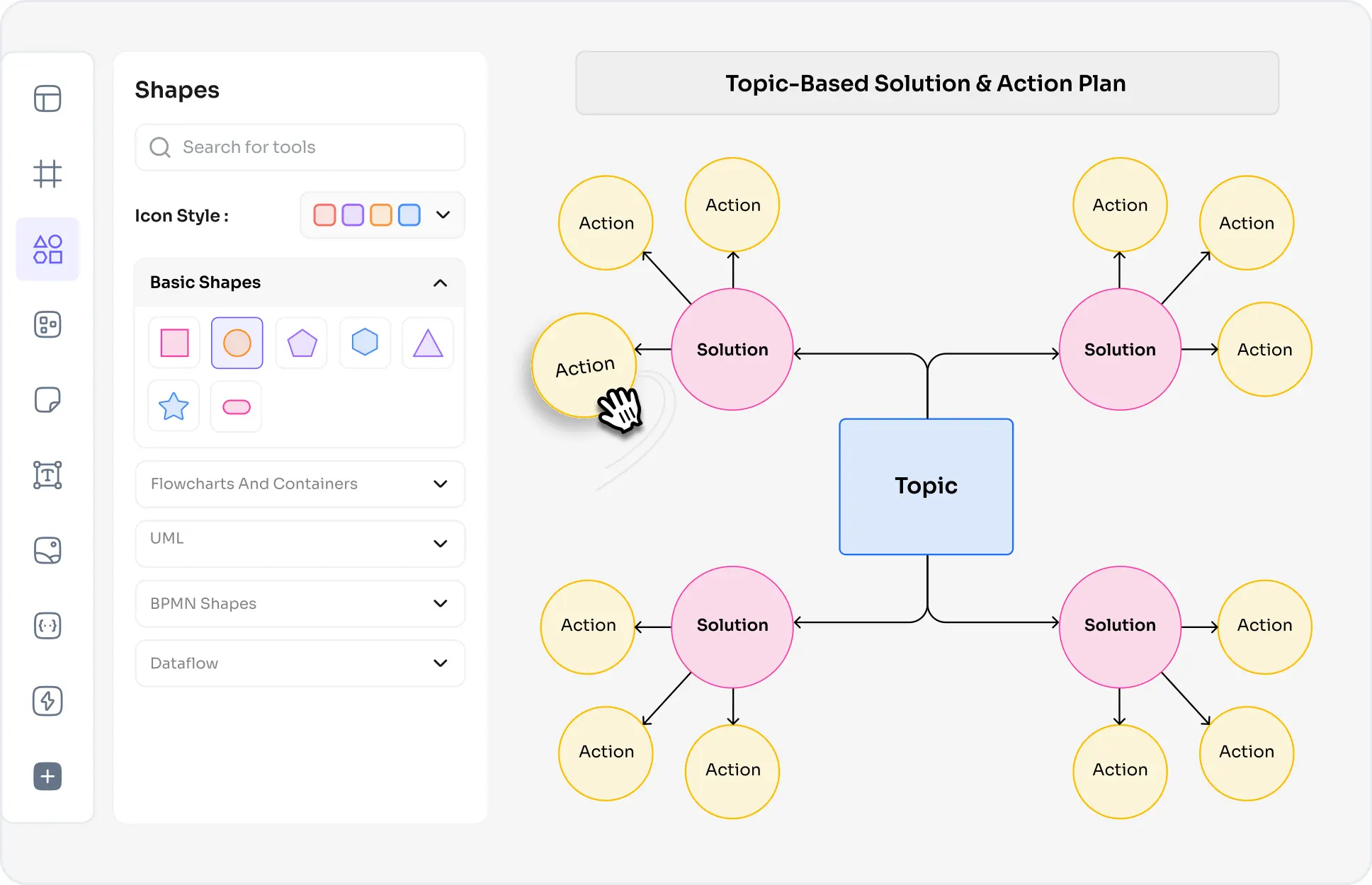
Task: Select the blue star shape
Action: click(174, 406)
